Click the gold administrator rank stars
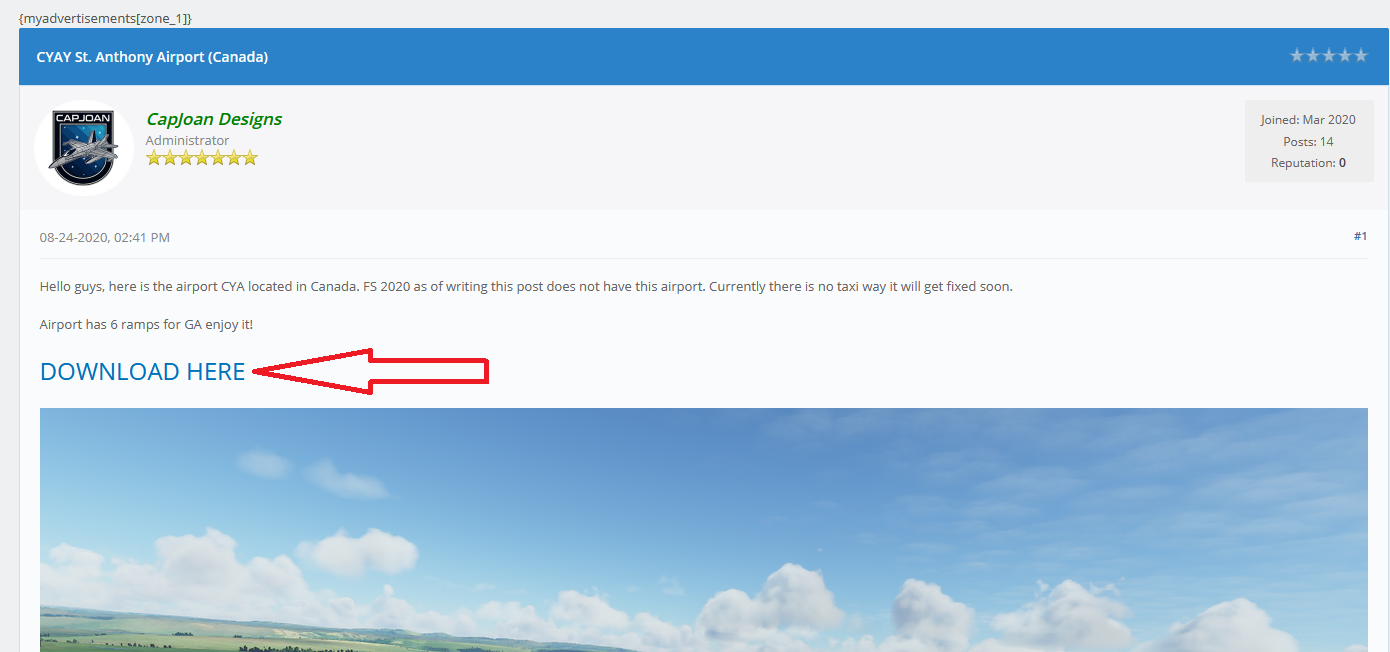1390x652 pixels. [202, 158]
